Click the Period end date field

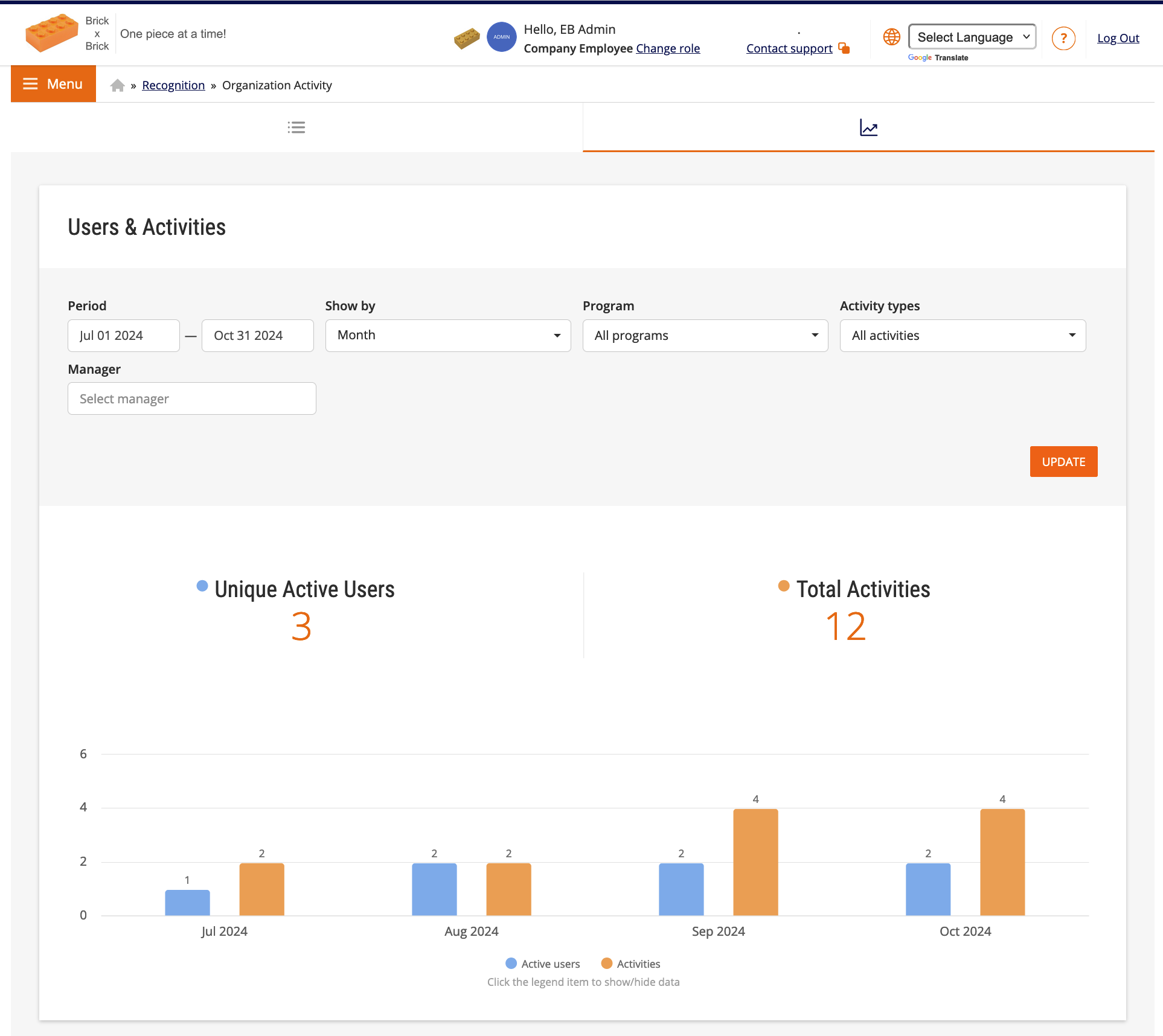[x=258, y=336]
